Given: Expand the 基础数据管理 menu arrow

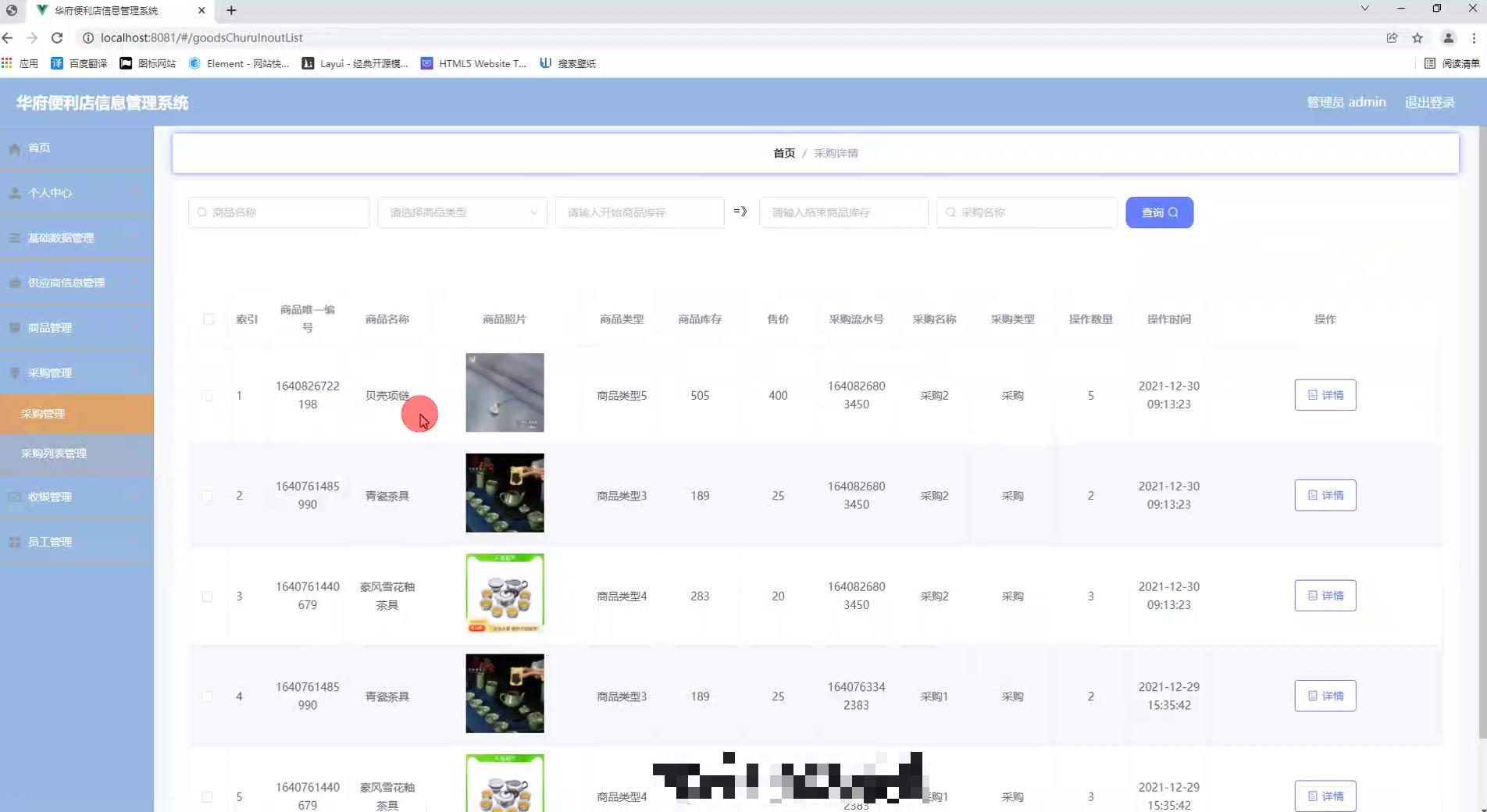Looking at the screenshot, I should pyautogui.click(x=134, y=238).
